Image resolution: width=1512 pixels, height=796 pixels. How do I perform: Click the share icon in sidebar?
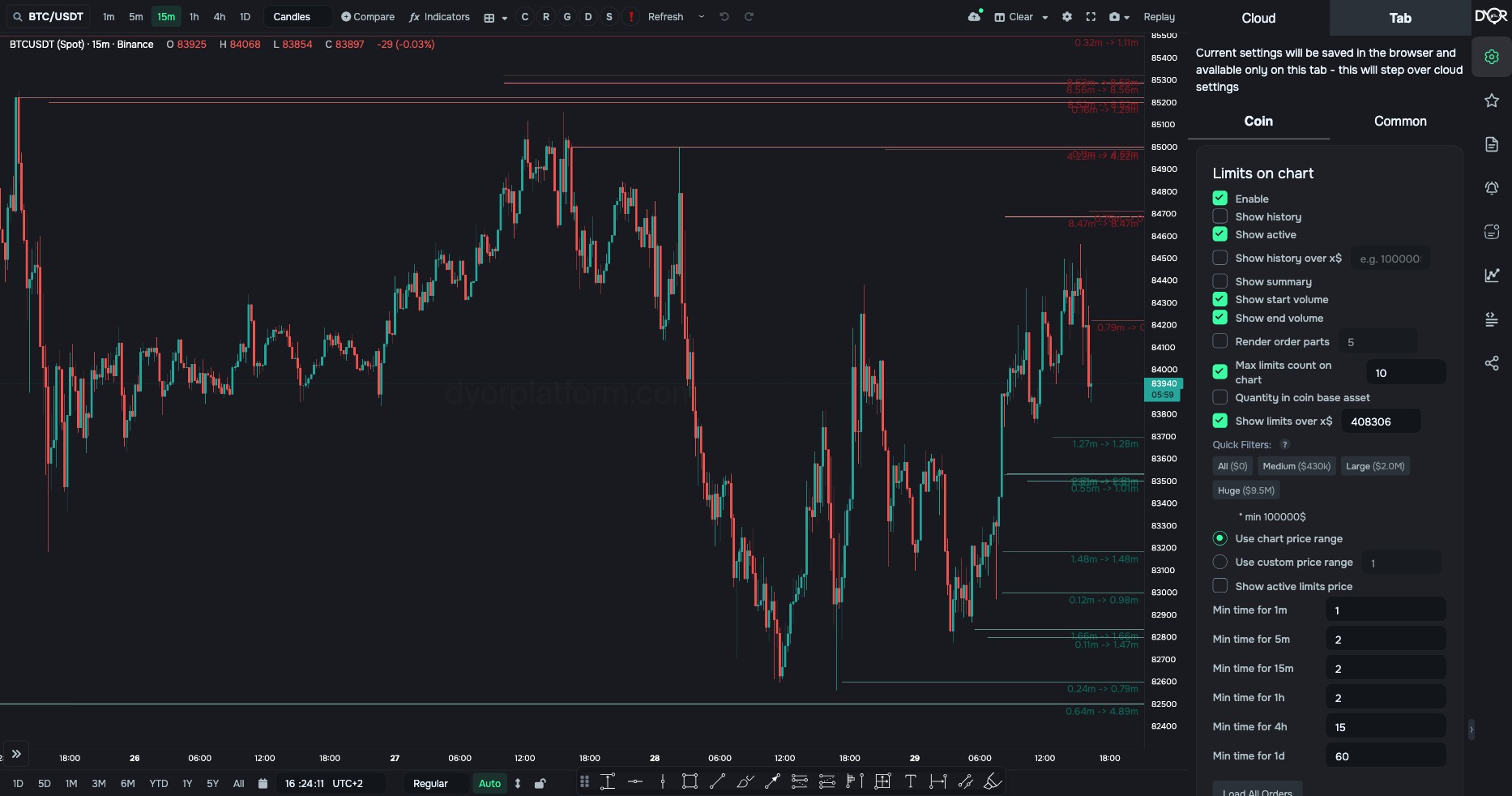point(1492,363)
